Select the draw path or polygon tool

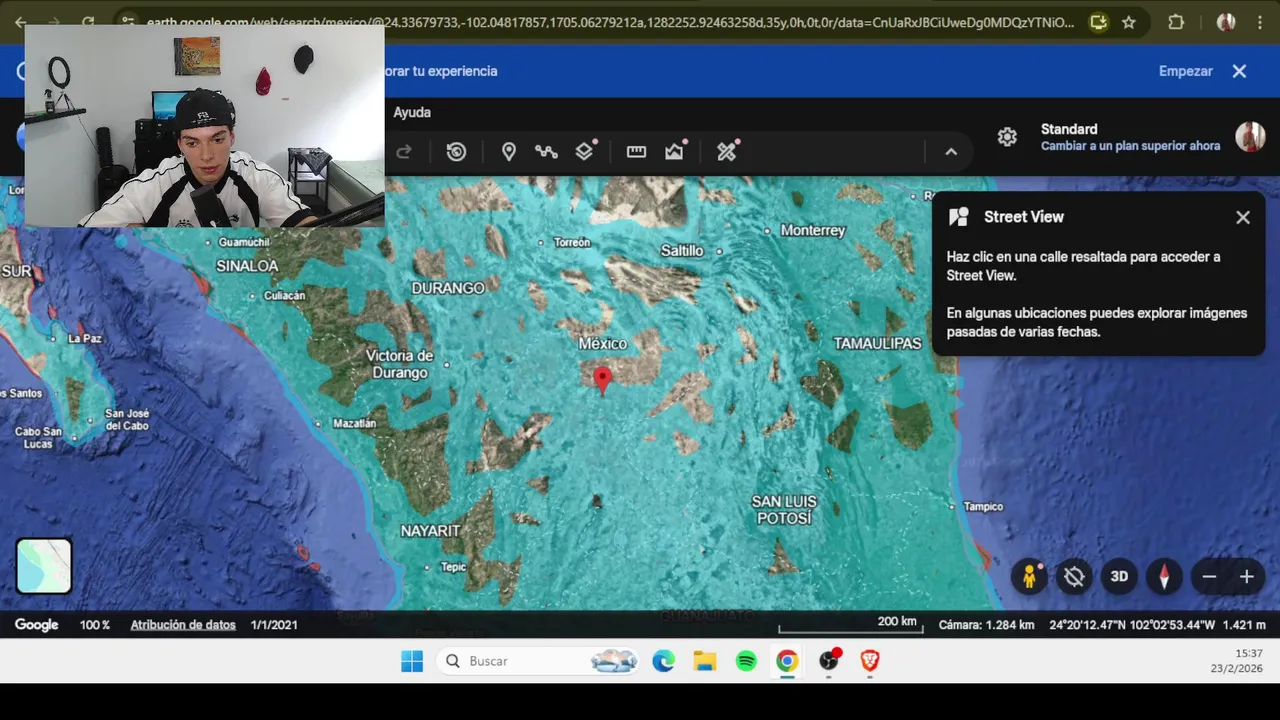click(546, 152)
